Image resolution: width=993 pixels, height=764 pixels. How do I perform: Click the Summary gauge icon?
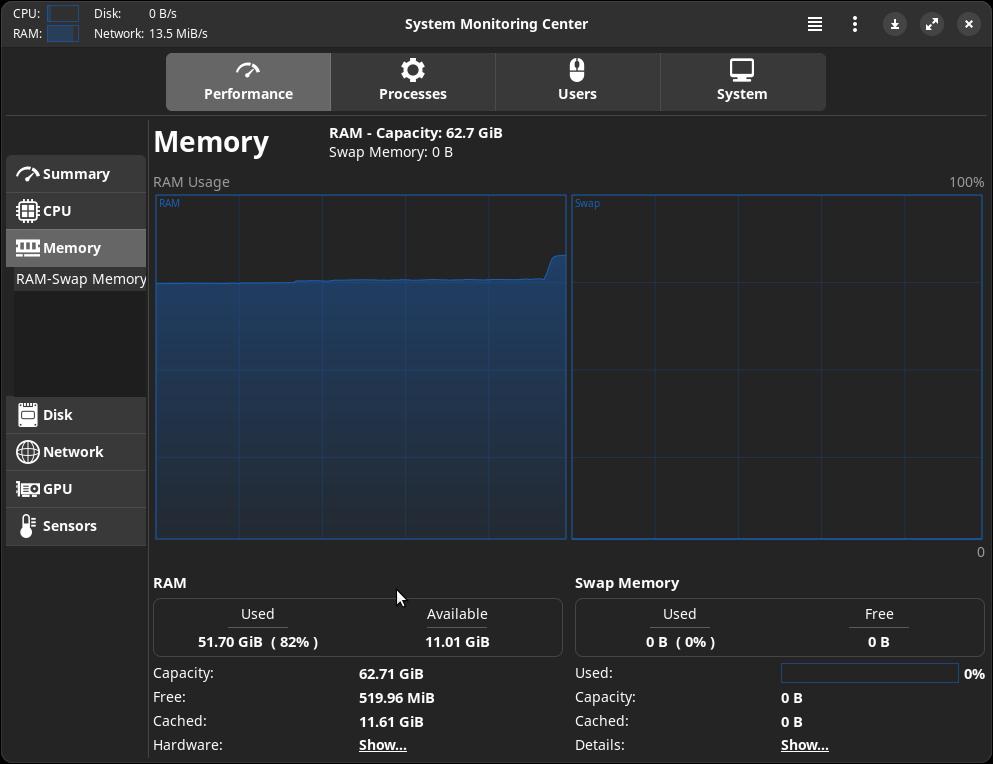pyautogui.click(x=28, y=174)
